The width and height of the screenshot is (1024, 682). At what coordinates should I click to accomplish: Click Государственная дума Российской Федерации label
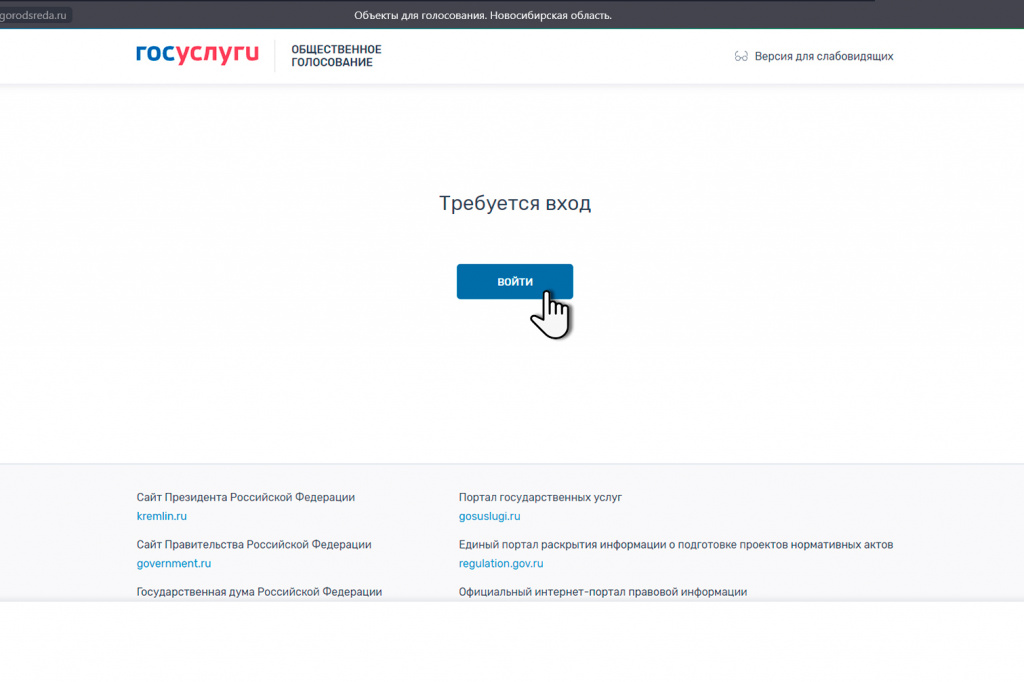click(259, 591)
